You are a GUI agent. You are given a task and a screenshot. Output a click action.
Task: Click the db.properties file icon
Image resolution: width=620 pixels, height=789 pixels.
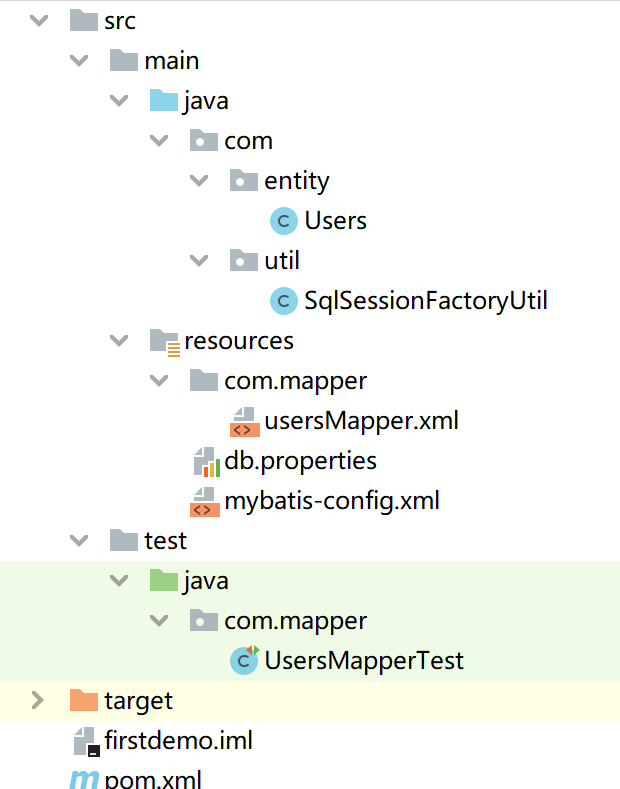(204, 461)
